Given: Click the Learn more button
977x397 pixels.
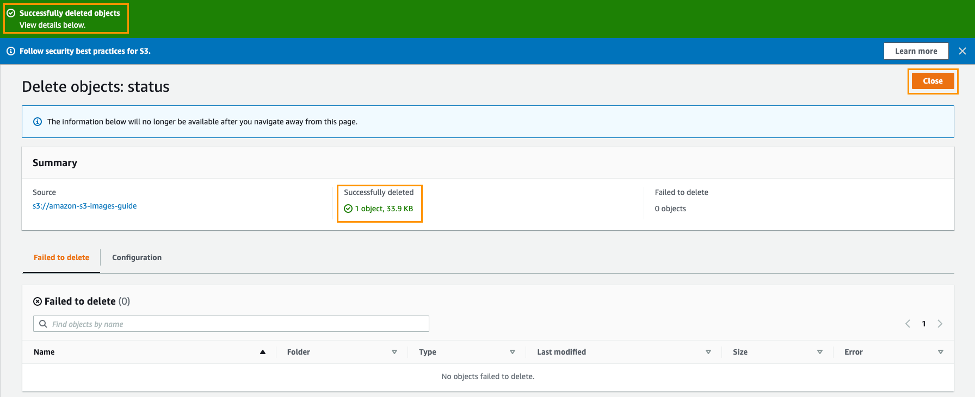Looking at the screenshot, I should pyautogui.click(x=915, y=51).
